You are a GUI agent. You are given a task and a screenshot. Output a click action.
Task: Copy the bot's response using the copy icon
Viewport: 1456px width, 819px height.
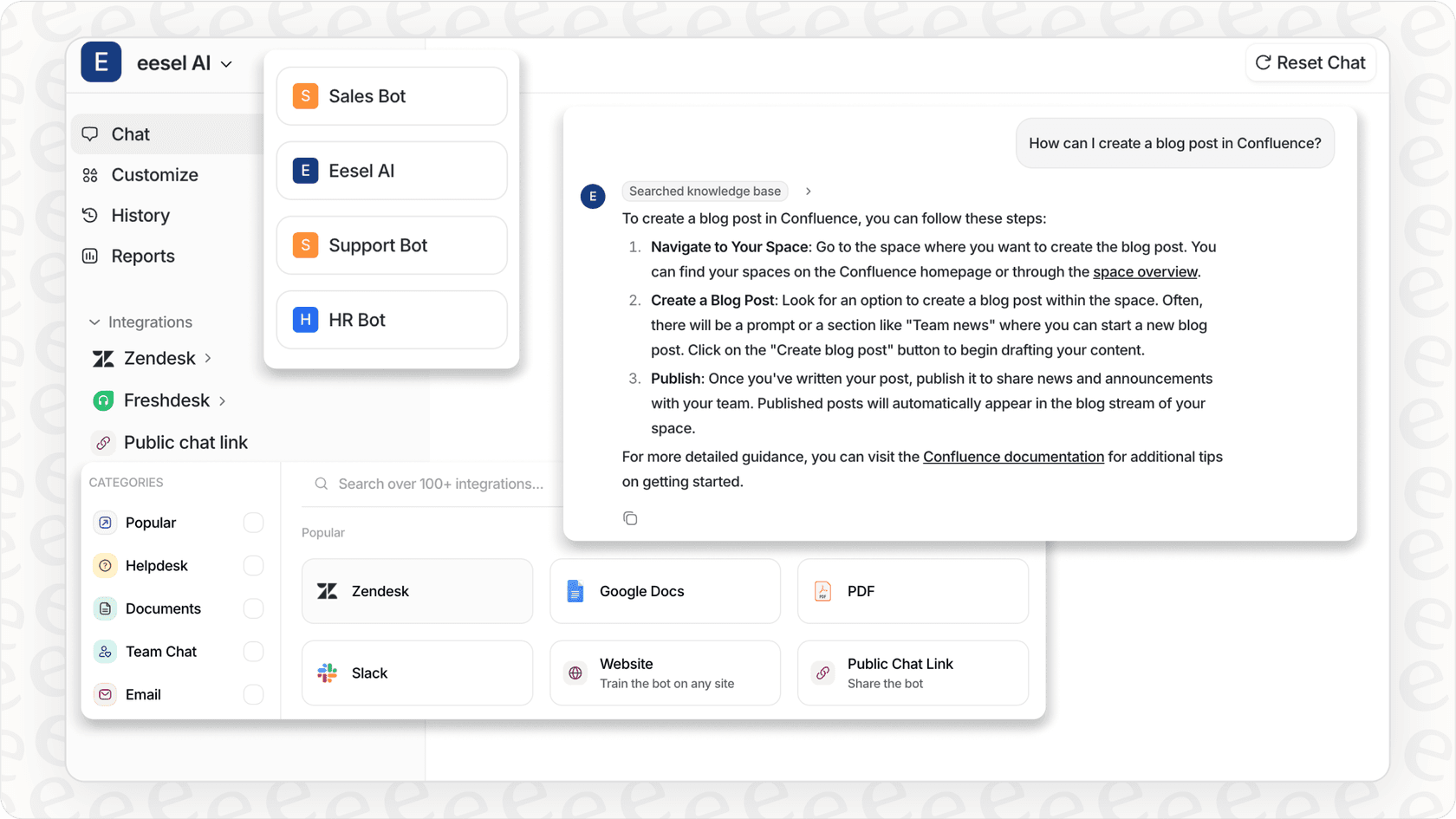(630, 517)
